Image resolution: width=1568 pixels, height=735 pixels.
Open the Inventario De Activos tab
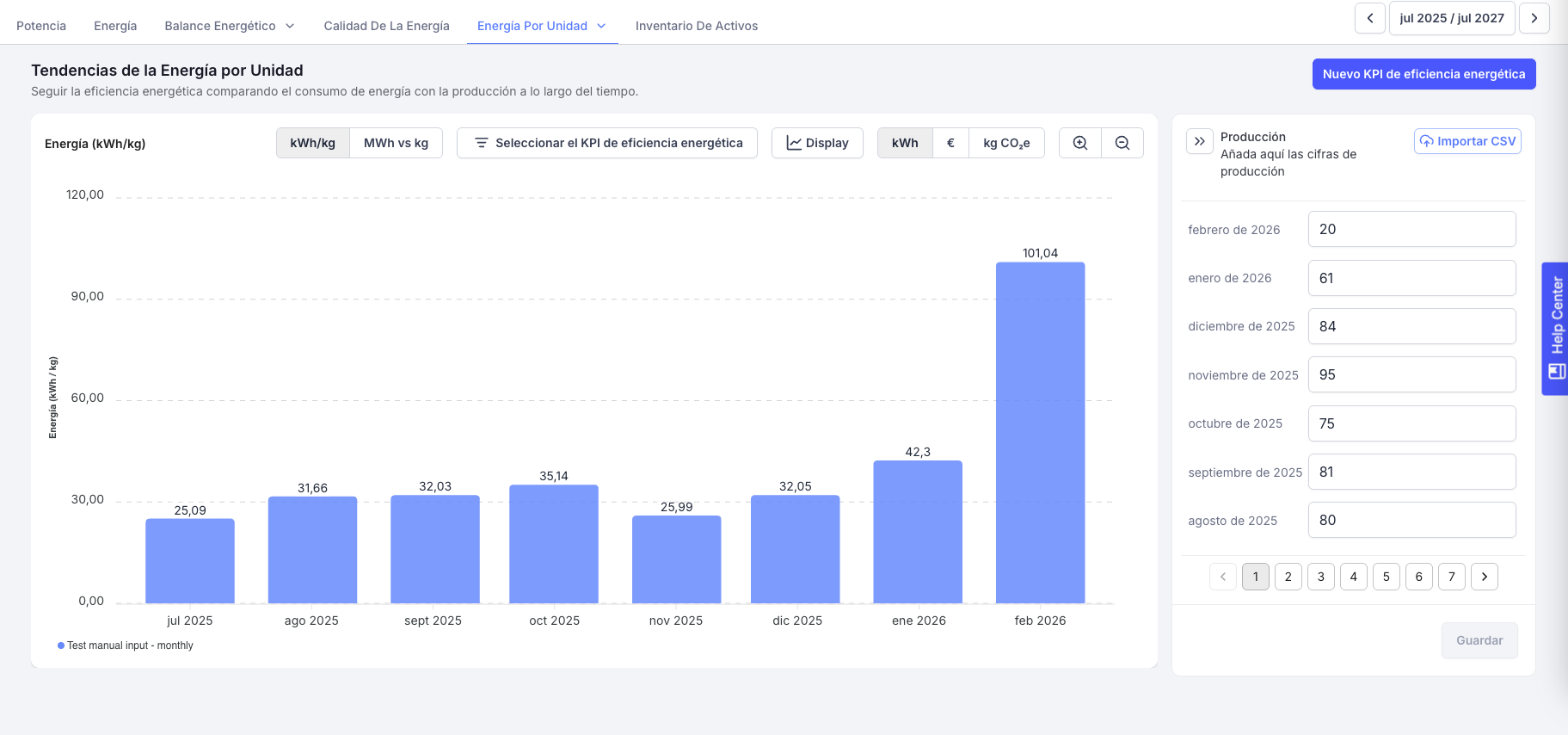[697, 26]
